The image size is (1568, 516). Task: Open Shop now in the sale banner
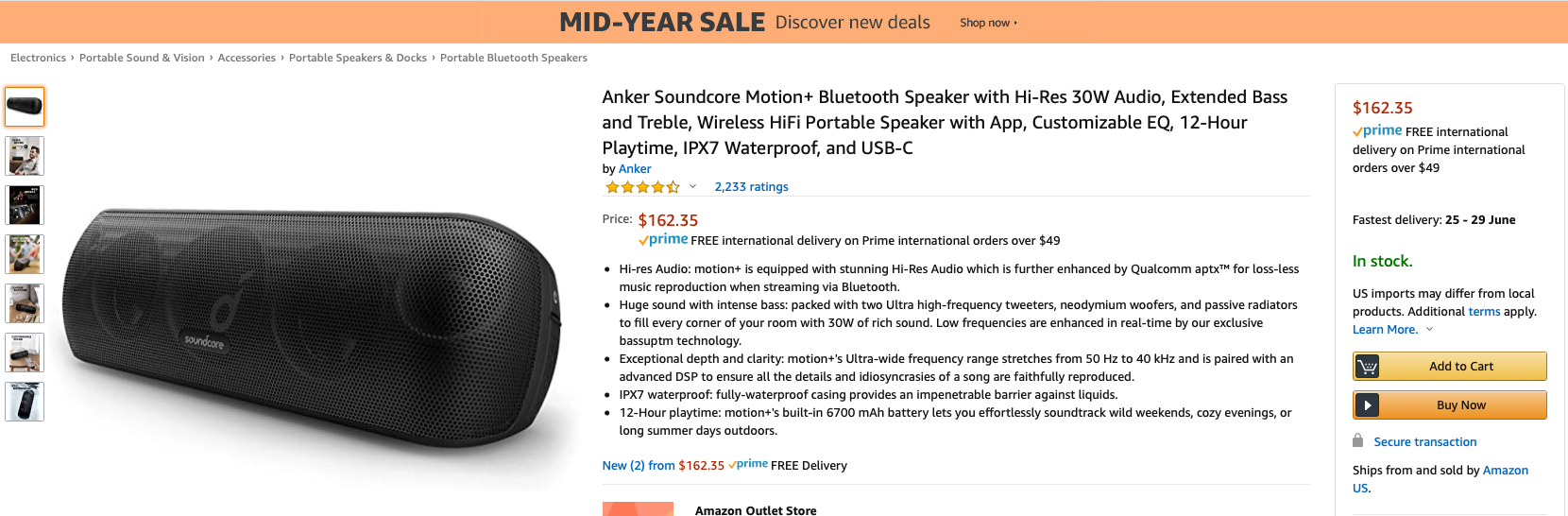pos(988,23)
